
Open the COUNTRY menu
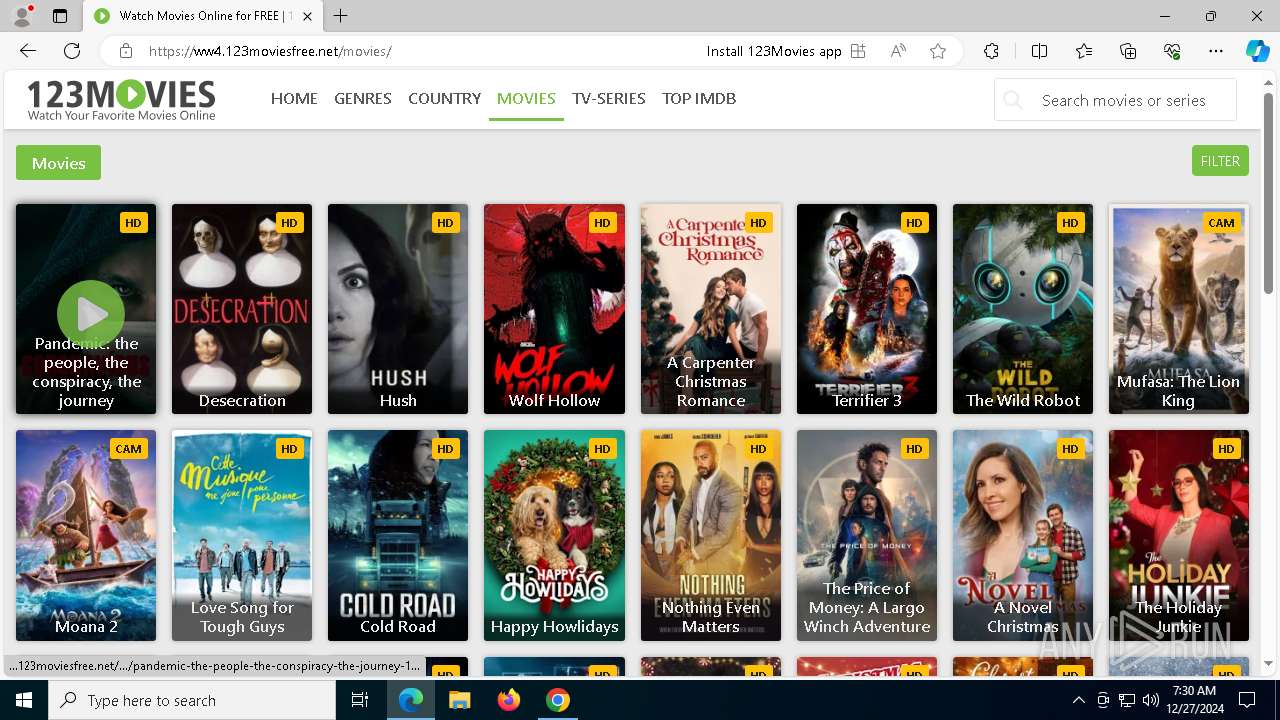[x=444, y=98]
